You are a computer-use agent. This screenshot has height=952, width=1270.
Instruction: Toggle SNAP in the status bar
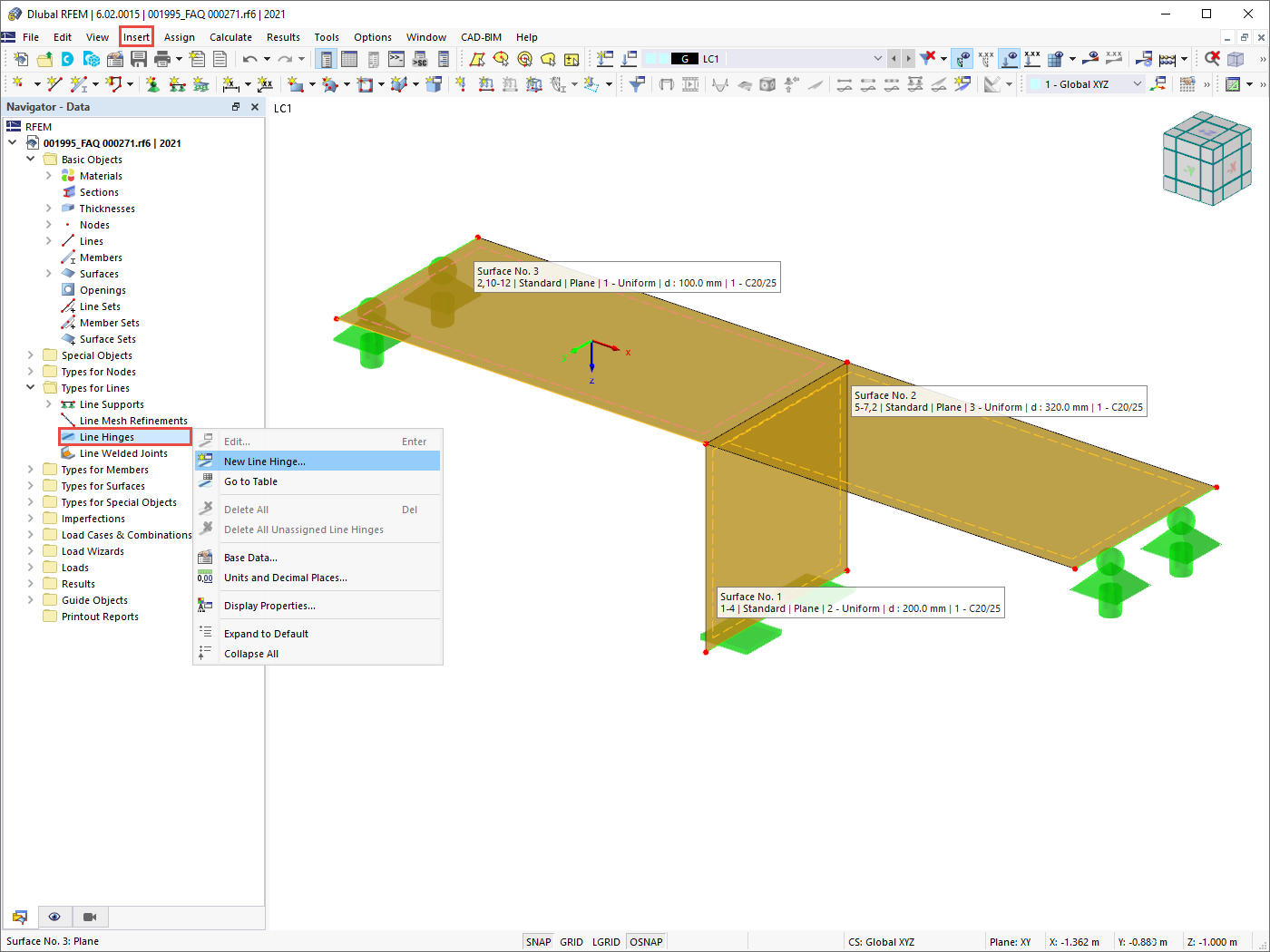tap(538, 942)
